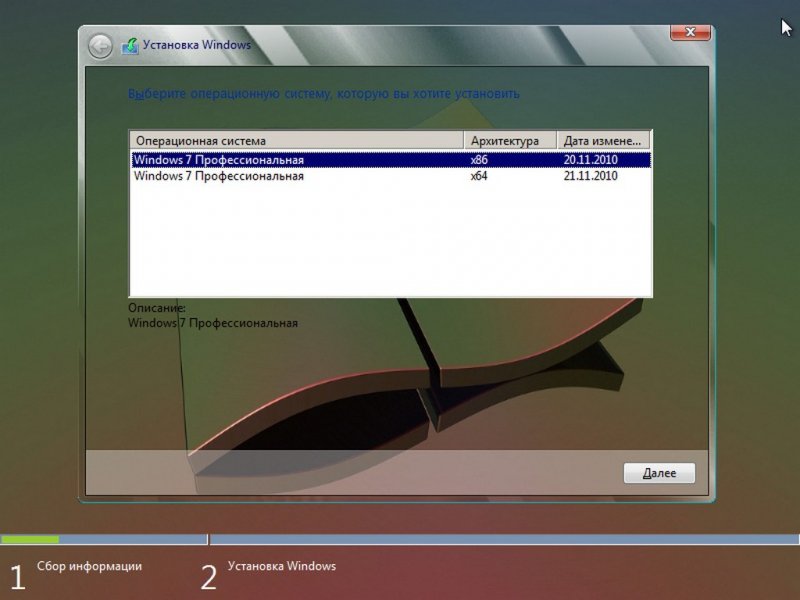The image size is (800, 600).
Task: Click step 2 Установка Windows label
Action: 282,566
